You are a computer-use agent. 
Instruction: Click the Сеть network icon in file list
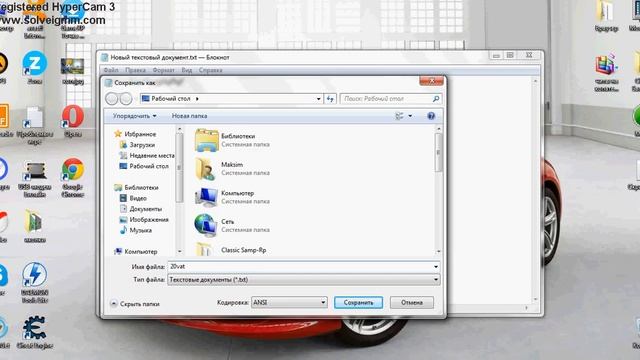pyautogui.click(x=206, y=225)
